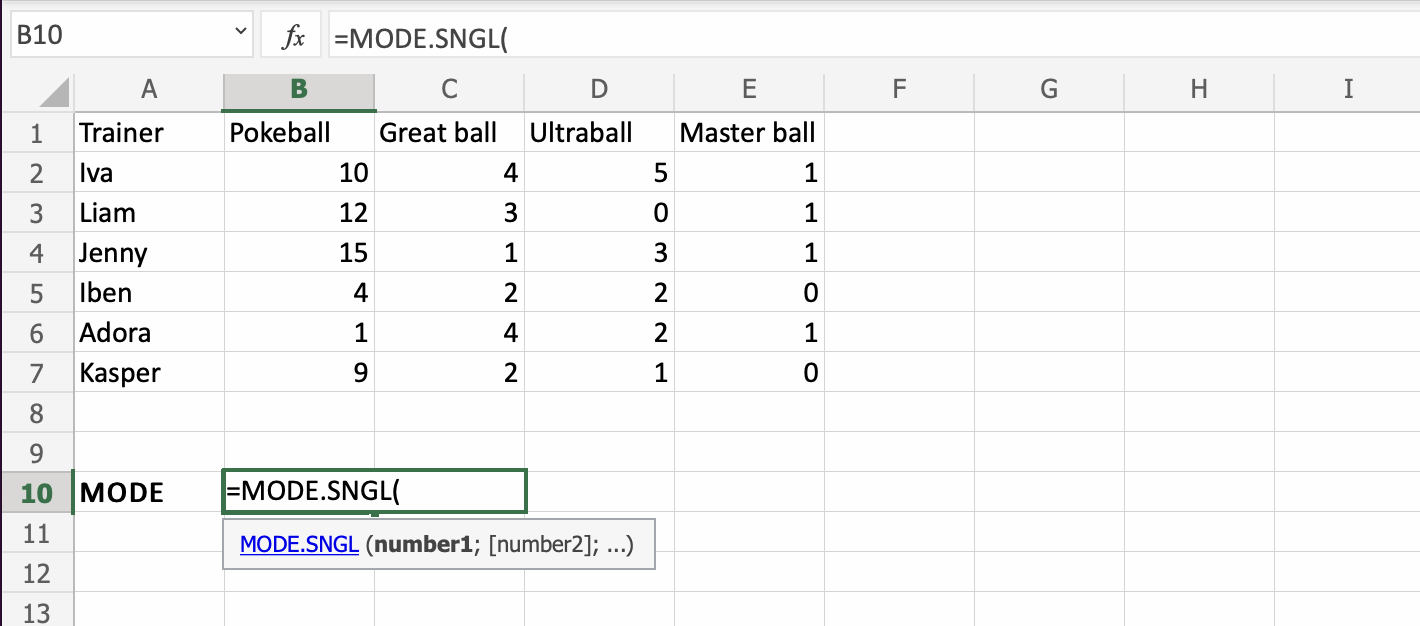
Task: Click the cell containing Kasper
Action: tap(149, 373)
